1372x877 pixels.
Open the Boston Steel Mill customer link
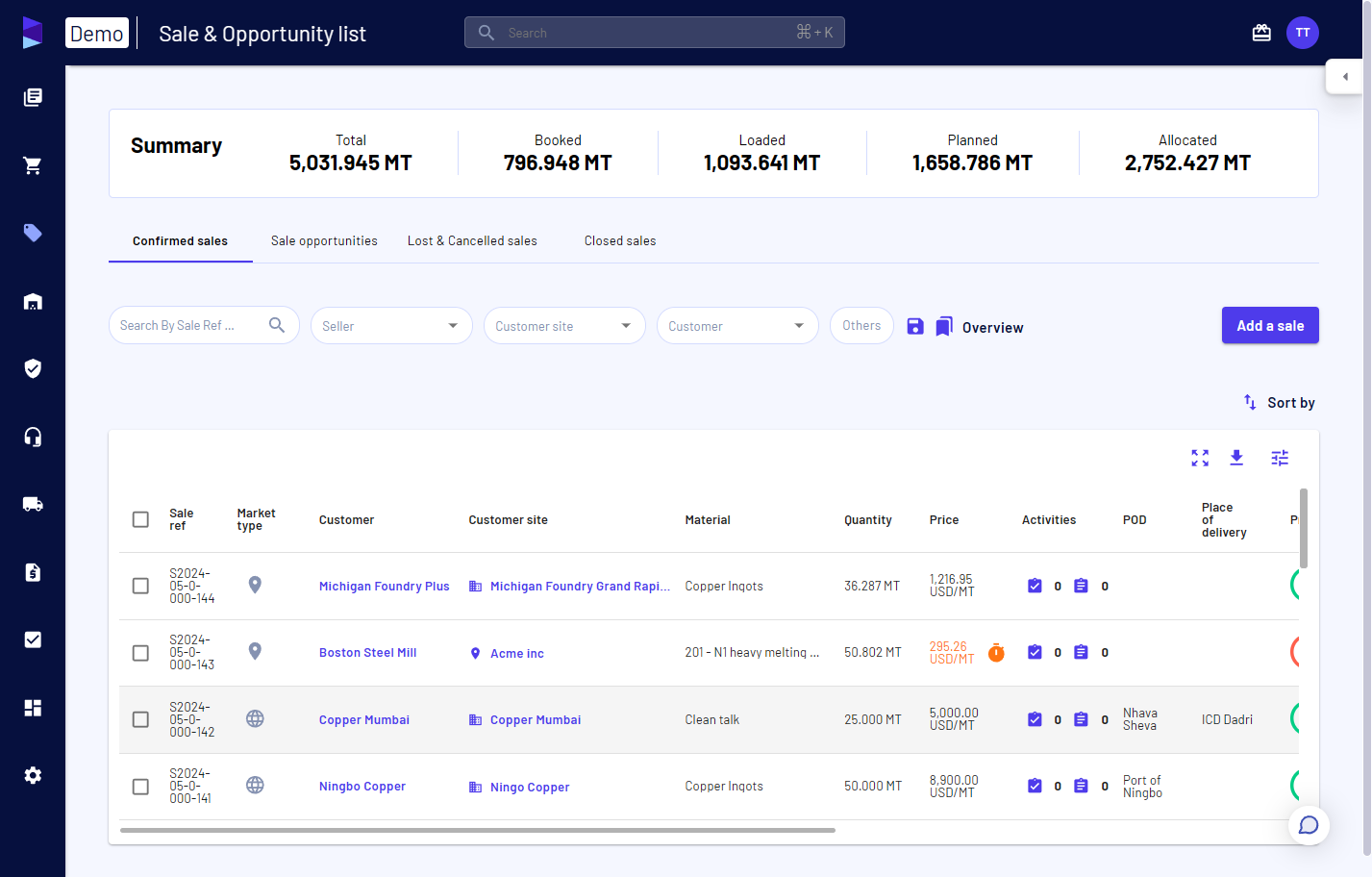click(x=368, y=653)
